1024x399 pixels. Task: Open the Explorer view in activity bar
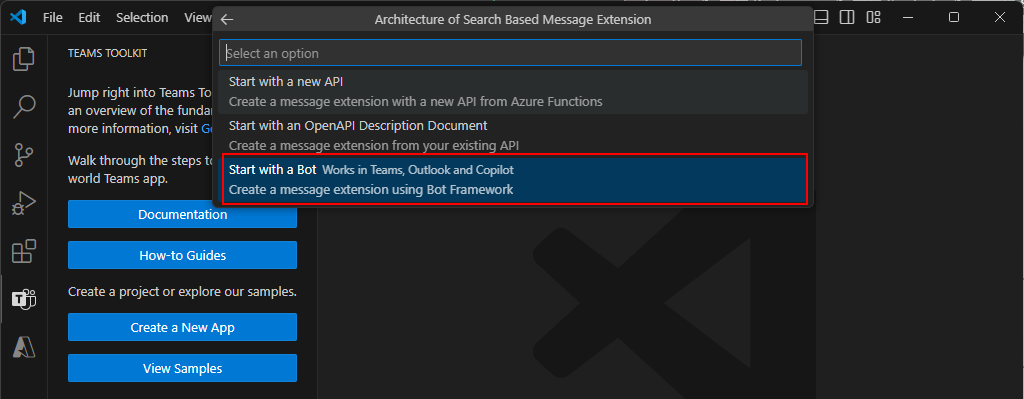(24, 59)
